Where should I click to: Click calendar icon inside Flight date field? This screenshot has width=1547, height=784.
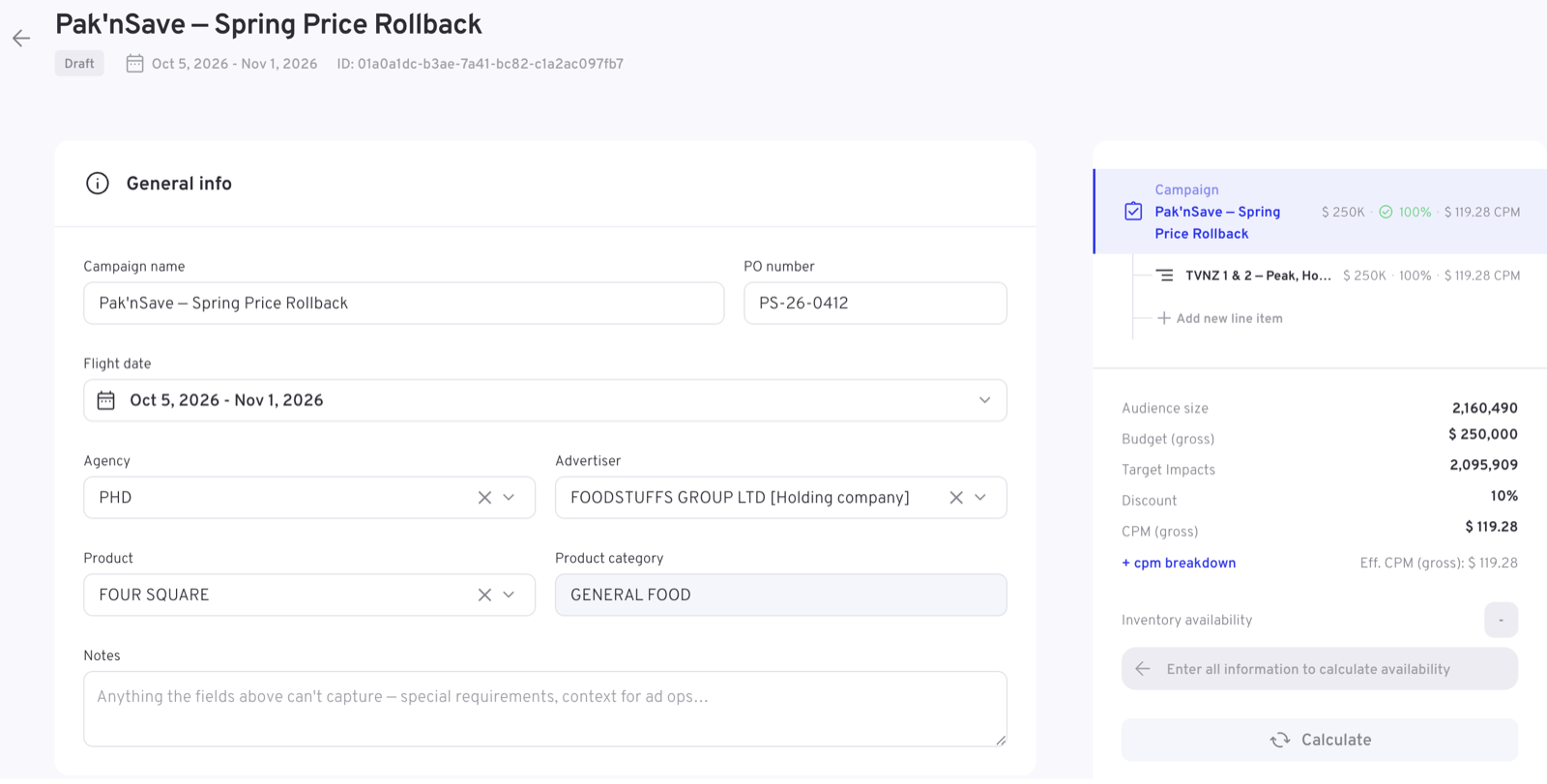[106, 400]
